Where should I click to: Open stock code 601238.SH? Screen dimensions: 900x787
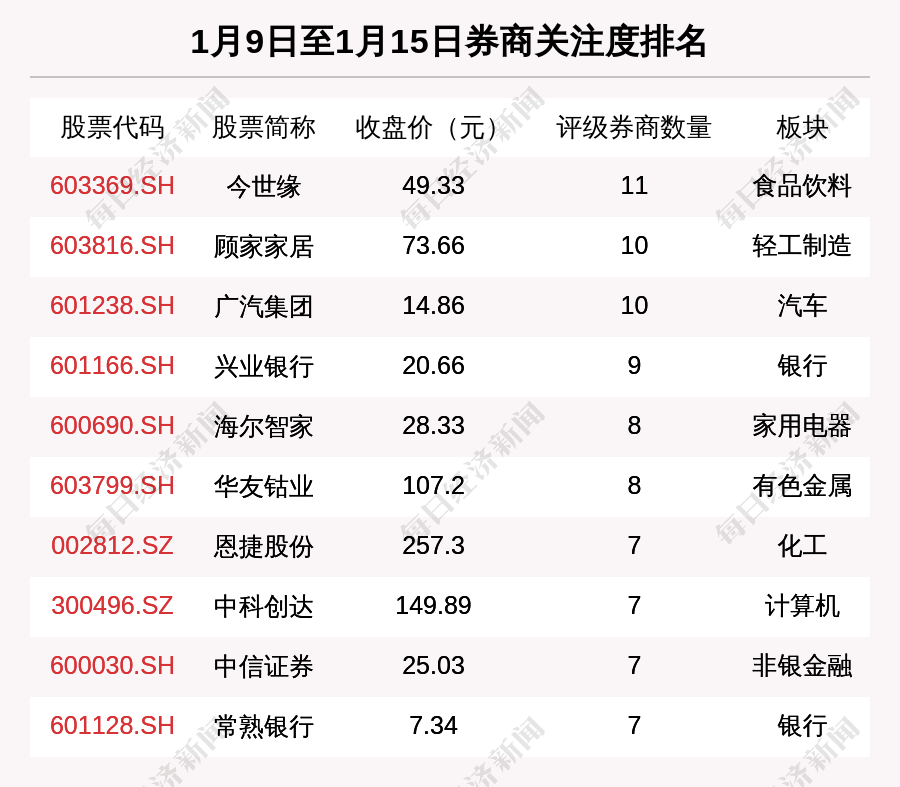(112, 305)
